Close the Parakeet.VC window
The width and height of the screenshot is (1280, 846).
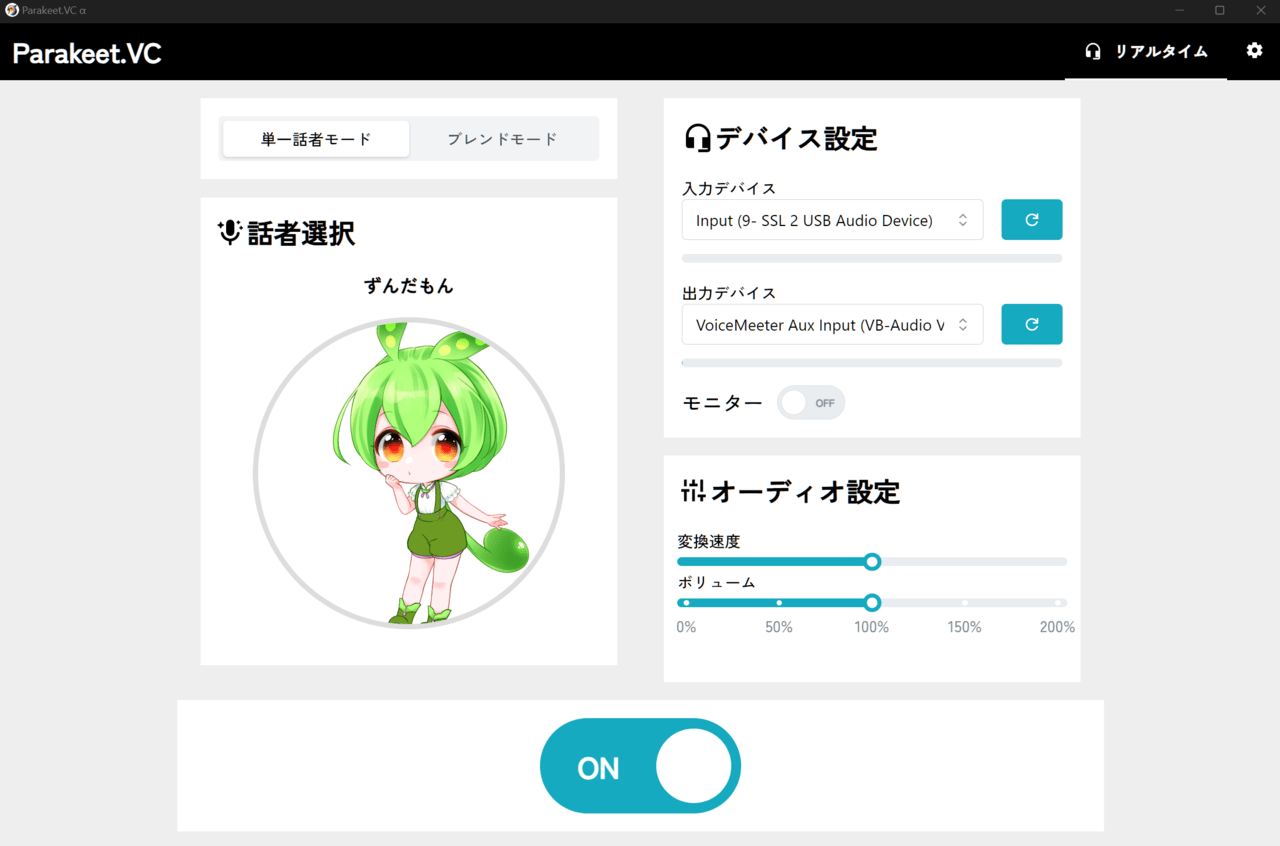(1260, 10)
